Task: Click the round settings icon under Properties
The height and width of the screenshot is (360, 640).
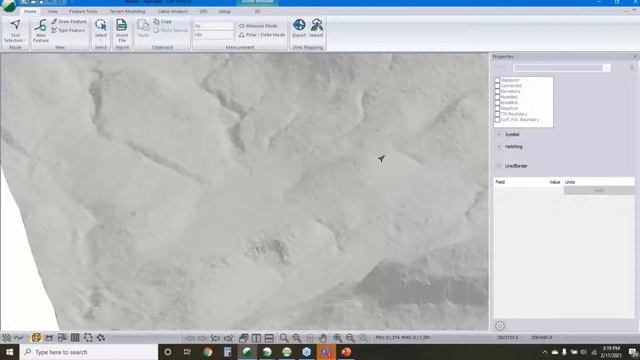Action: point(500,326)
